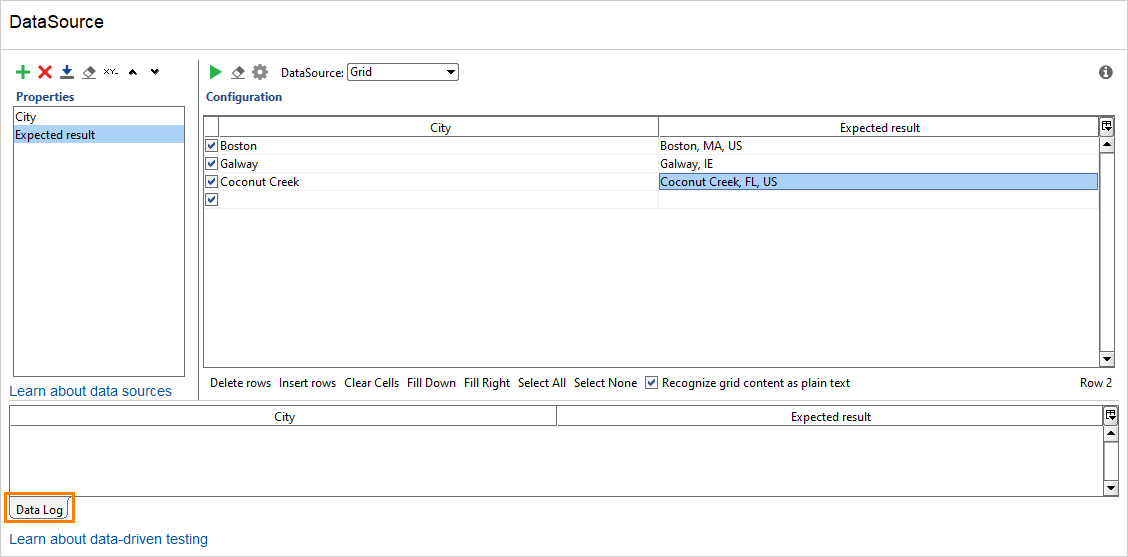Move property down with the down arrow
Screen dimensions: 1128x557
coord(155,72)
